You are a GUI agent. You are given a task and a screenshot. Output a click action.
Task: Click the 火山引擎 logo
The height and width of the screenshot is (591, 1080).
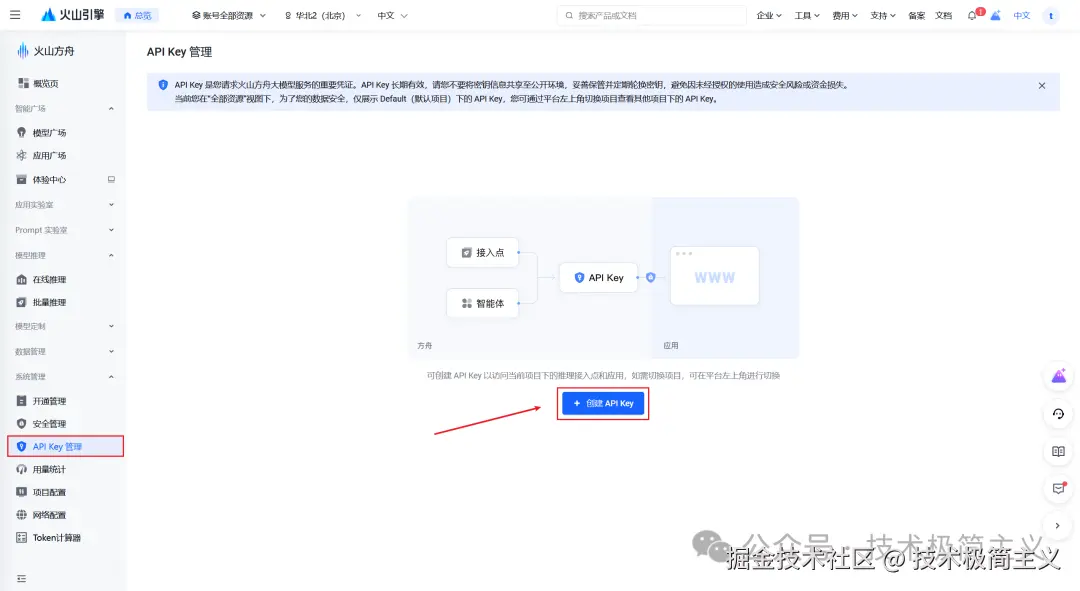(72, 14)
